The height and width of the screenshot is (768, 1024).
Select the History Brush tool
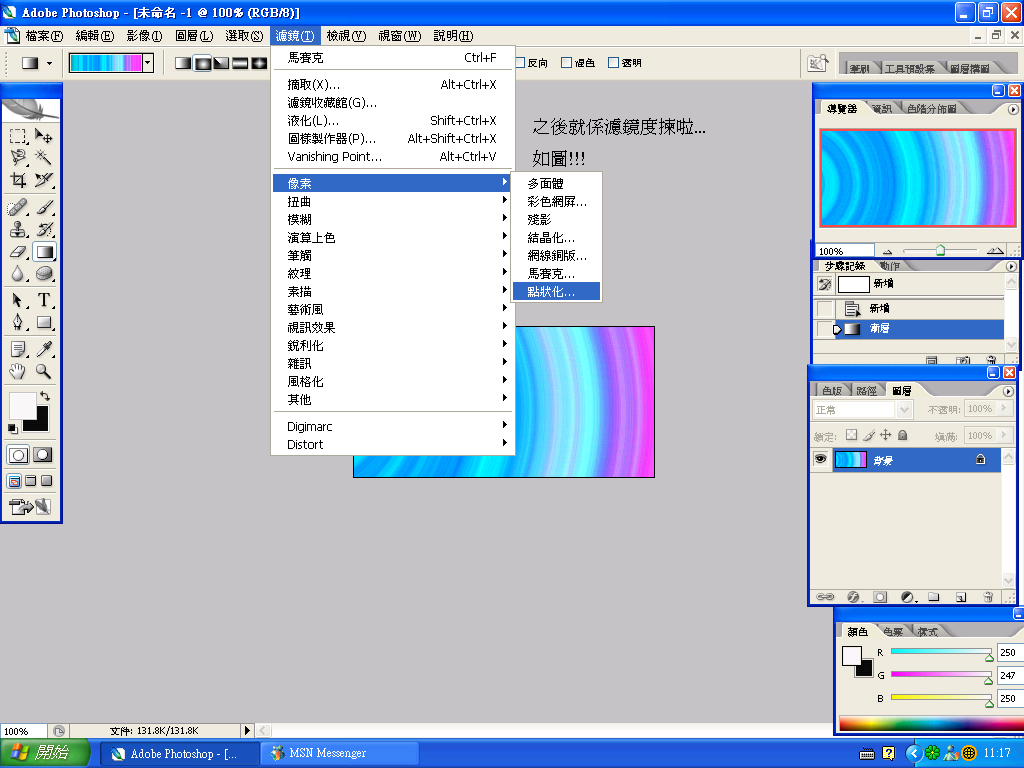(x=44, y=229)
